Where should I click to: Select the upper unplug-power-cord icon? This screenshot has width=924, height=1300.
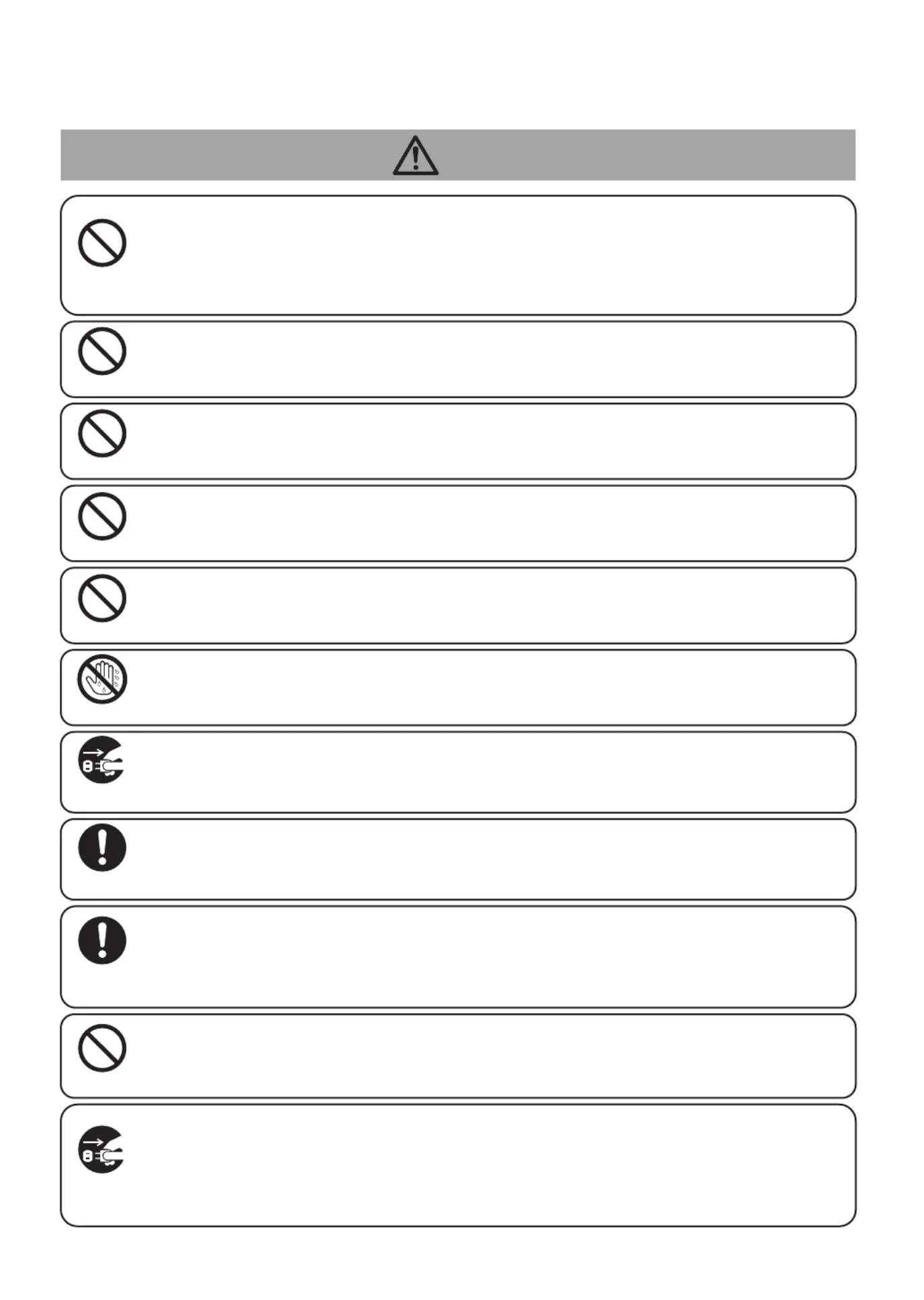pyautogui.click(x=102, y=759)
